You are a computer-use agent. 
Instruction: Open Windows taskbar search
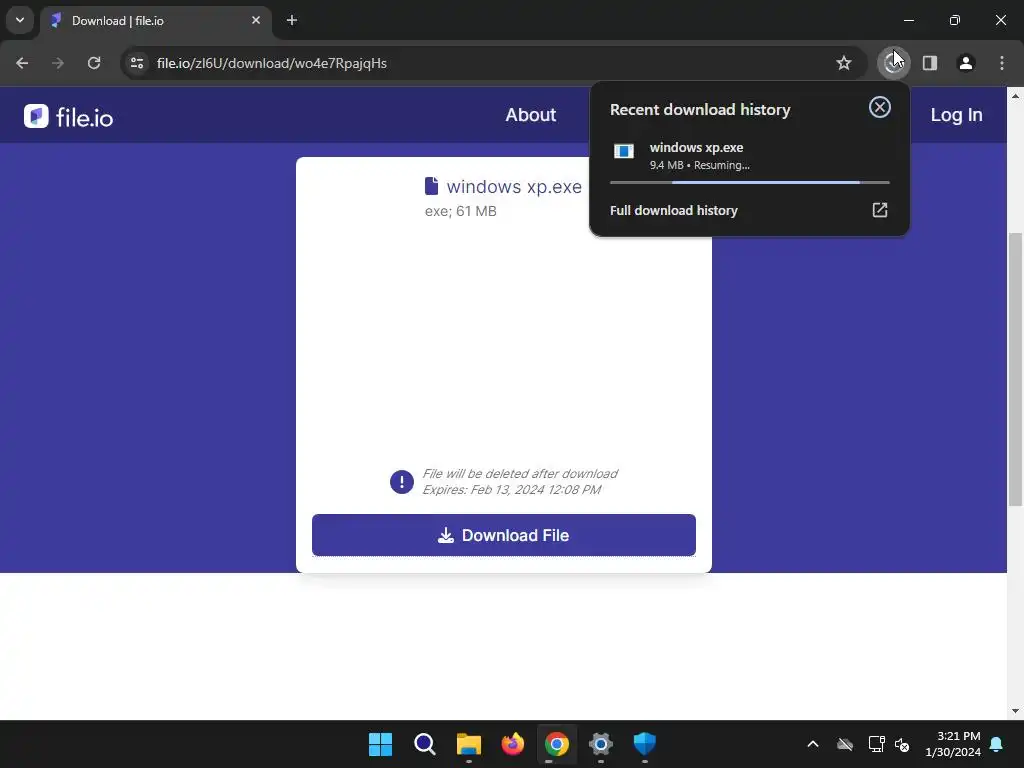point(424,744)
